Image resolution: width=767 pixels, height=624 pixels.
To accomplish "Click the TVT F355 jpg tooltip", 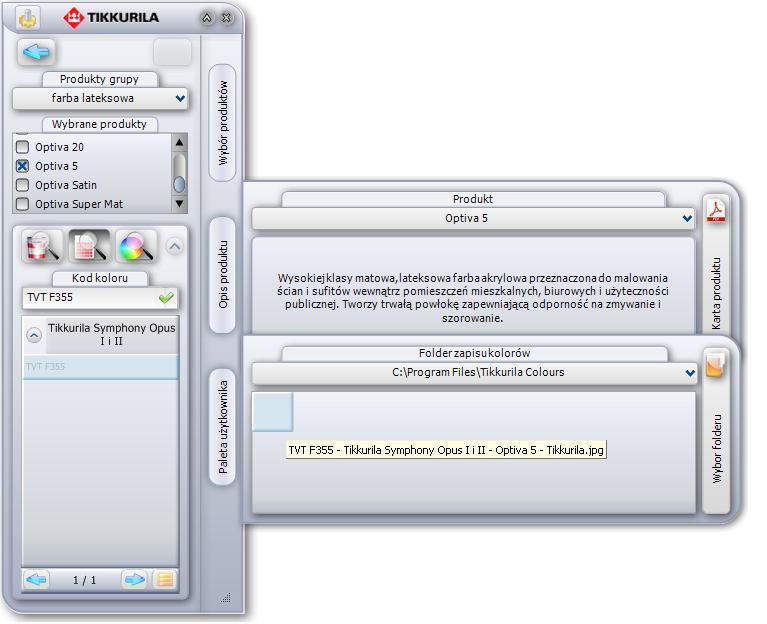I will tap(446, 450).
